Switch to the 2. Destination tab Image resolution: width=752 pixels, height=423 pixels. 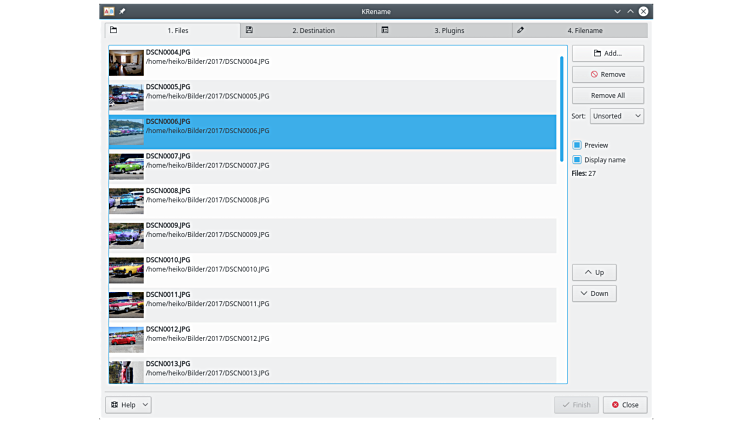tap(309, 31)
